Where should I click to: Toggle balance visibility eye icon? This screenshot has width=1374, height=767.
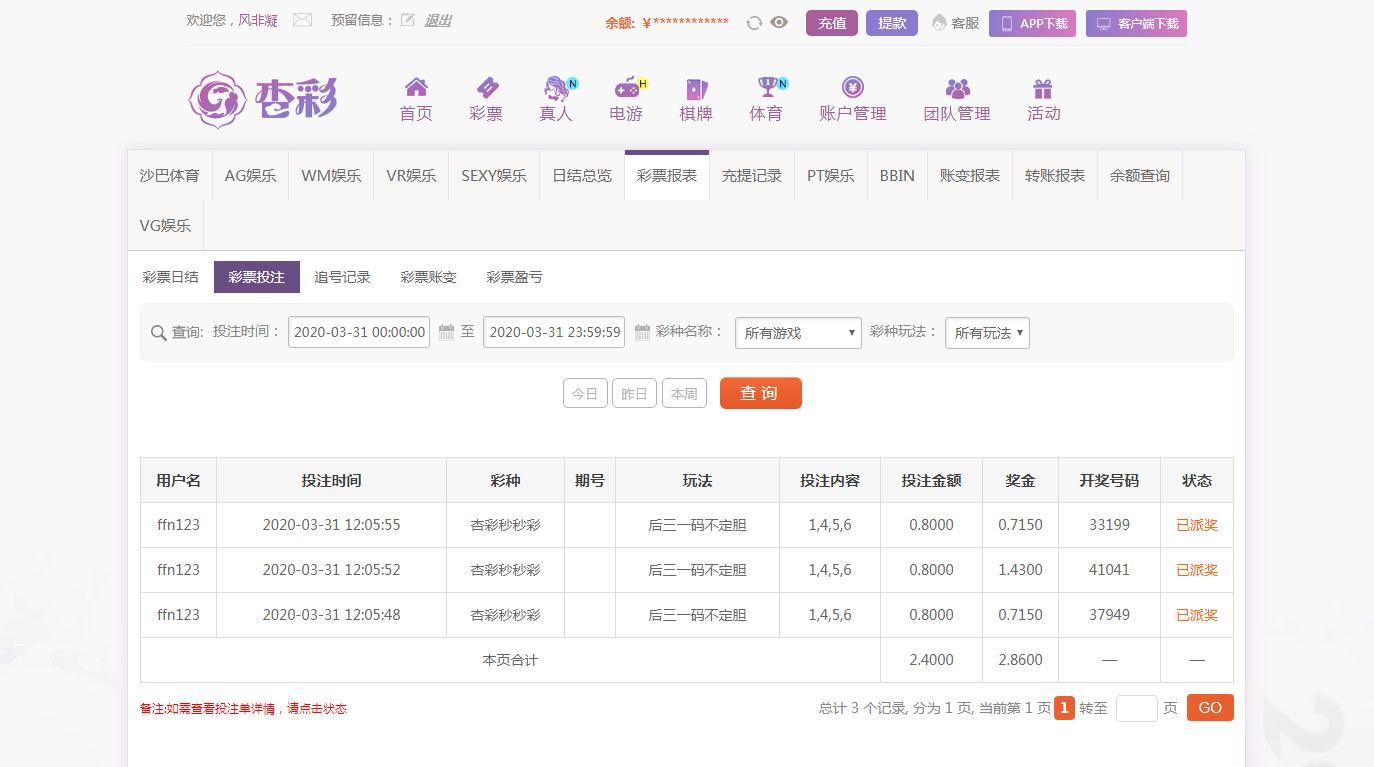point(779,22)
